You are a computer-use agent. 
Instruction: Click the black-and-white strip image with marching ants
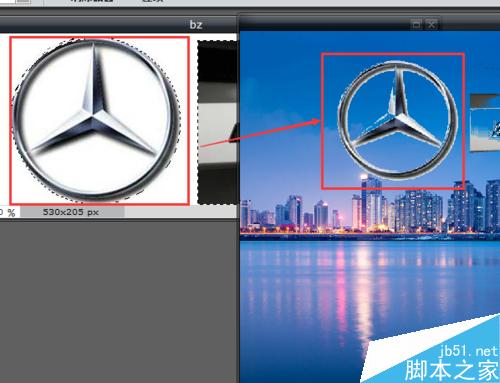pos(218,122)
